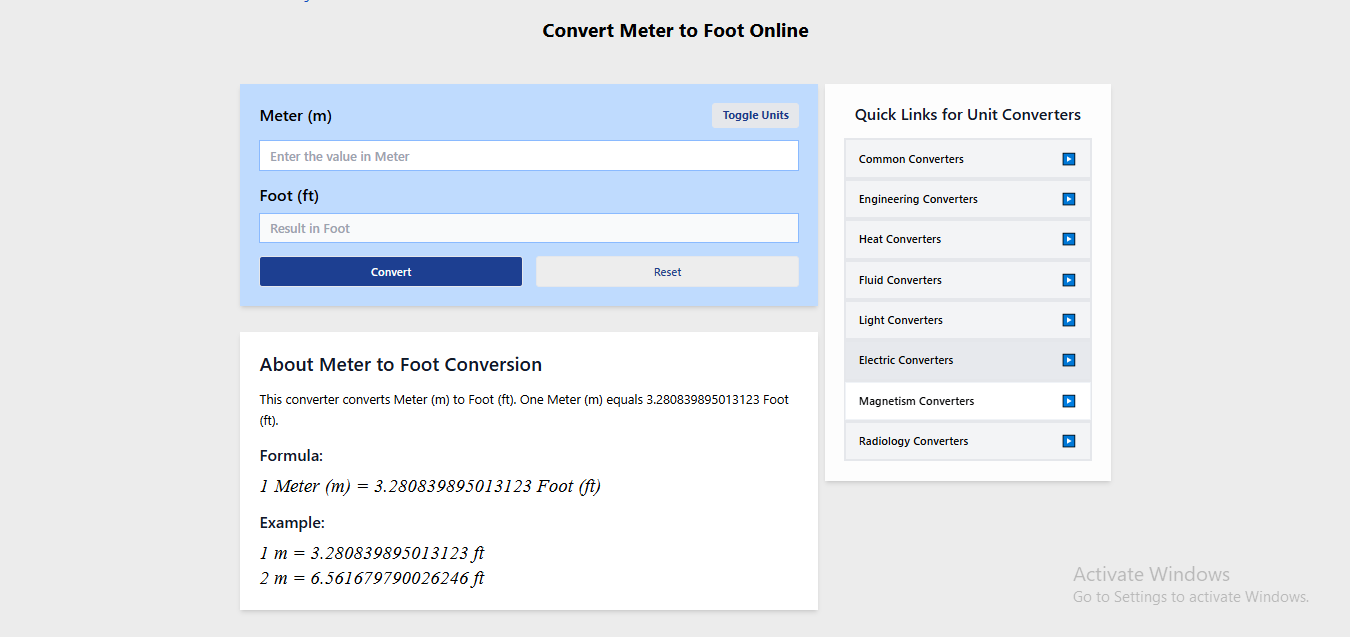
Task: Click the arrow icon beside Radiology Converters
Action: click(x=1069, y=440)
